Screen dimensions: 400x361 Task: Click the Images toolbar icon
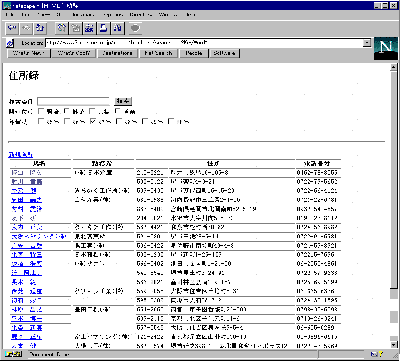[76, 28]
